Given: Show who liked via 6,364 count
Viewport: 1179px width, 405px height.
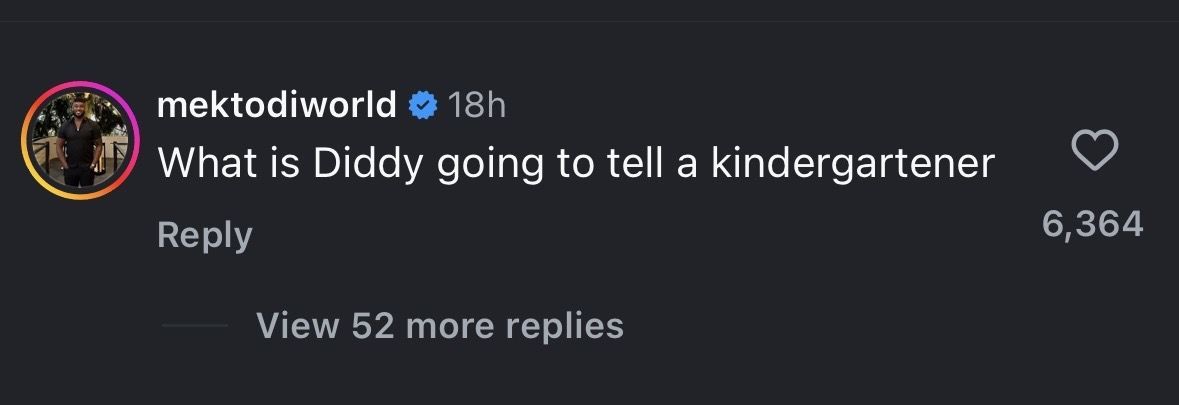Looking at the screenshot, I should pos(1092,224).
